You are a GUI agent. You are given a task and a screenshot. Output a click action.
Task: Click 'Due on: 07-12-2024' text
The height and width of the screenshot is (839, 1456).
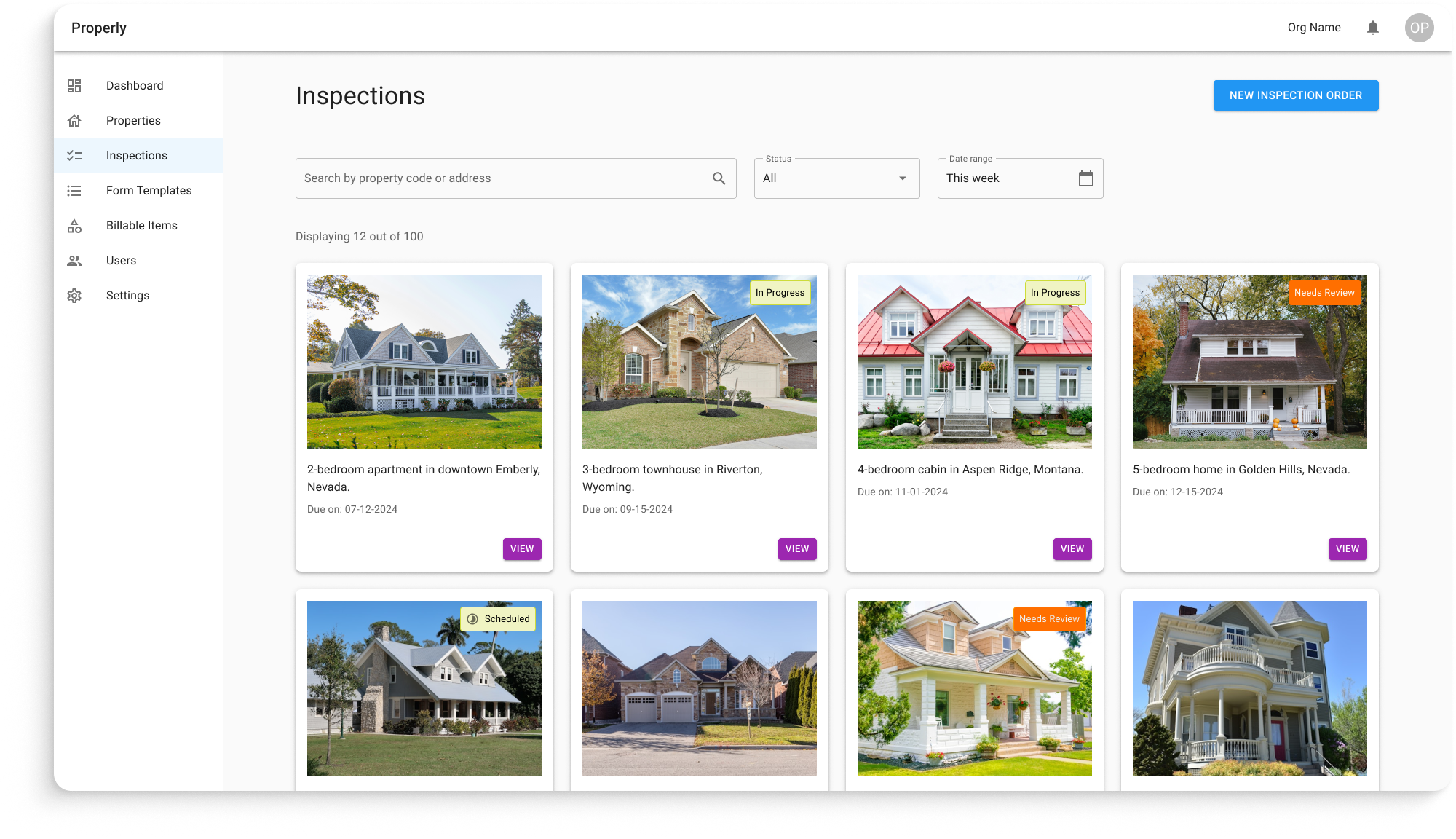(352, 510)
